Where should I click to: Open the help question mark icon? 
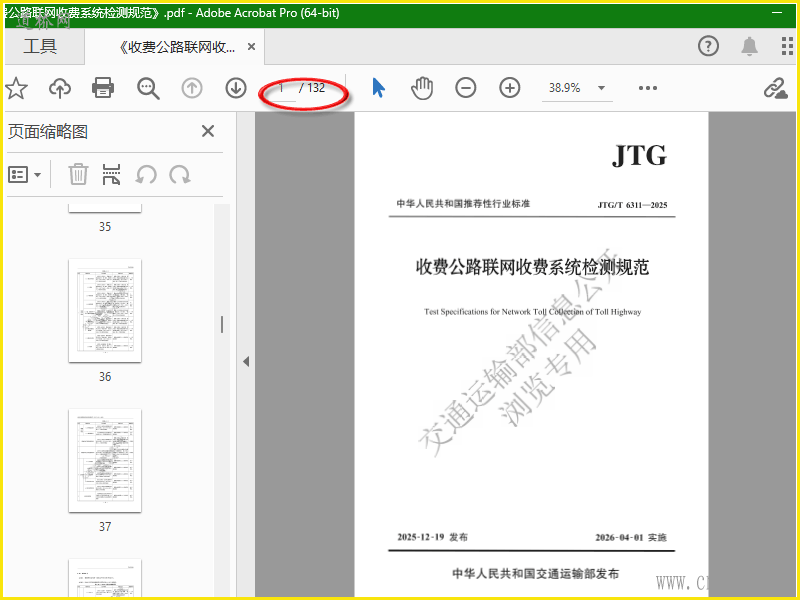click(708, 46)
